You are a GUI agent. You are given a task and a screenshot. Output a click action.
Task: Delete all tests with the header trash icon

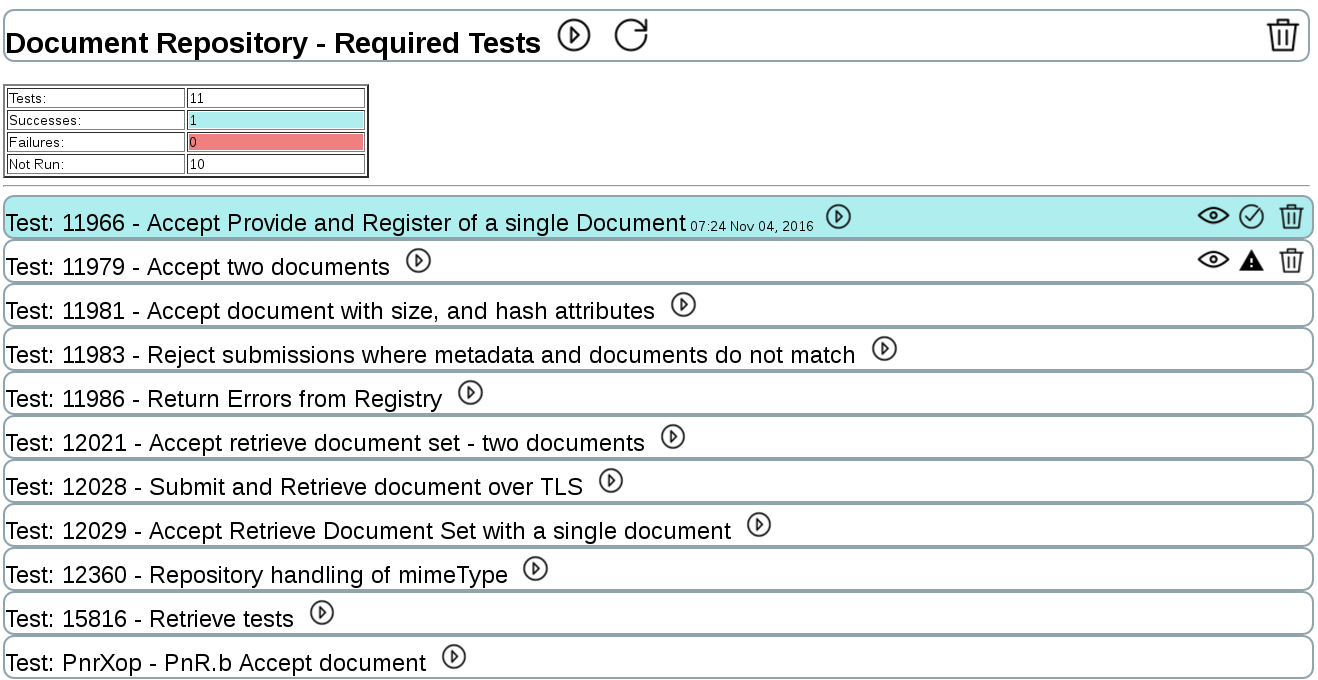(x=1284, y=34)
